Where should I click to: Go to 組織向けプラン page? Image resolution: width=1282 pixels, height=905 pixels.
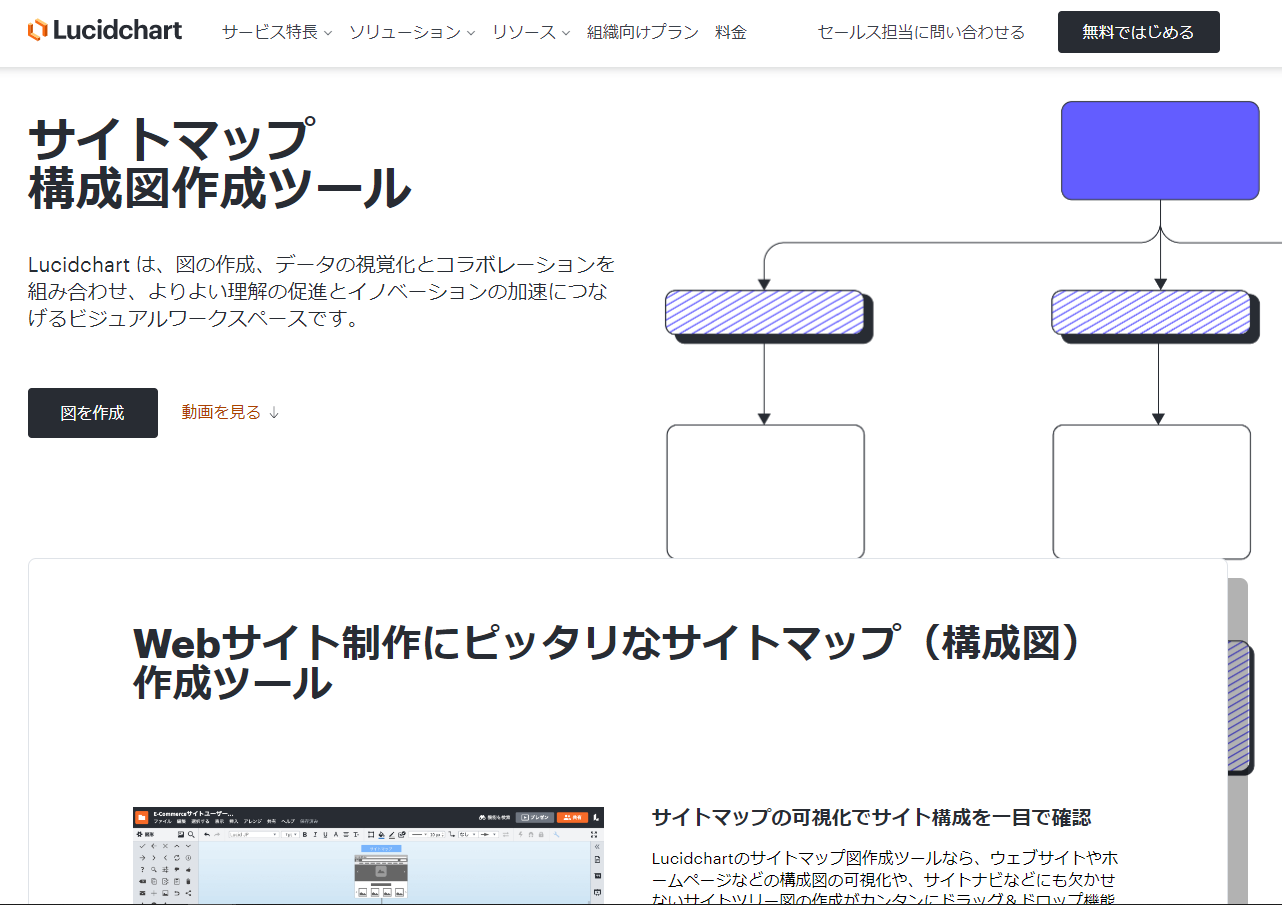coord(643,32)
